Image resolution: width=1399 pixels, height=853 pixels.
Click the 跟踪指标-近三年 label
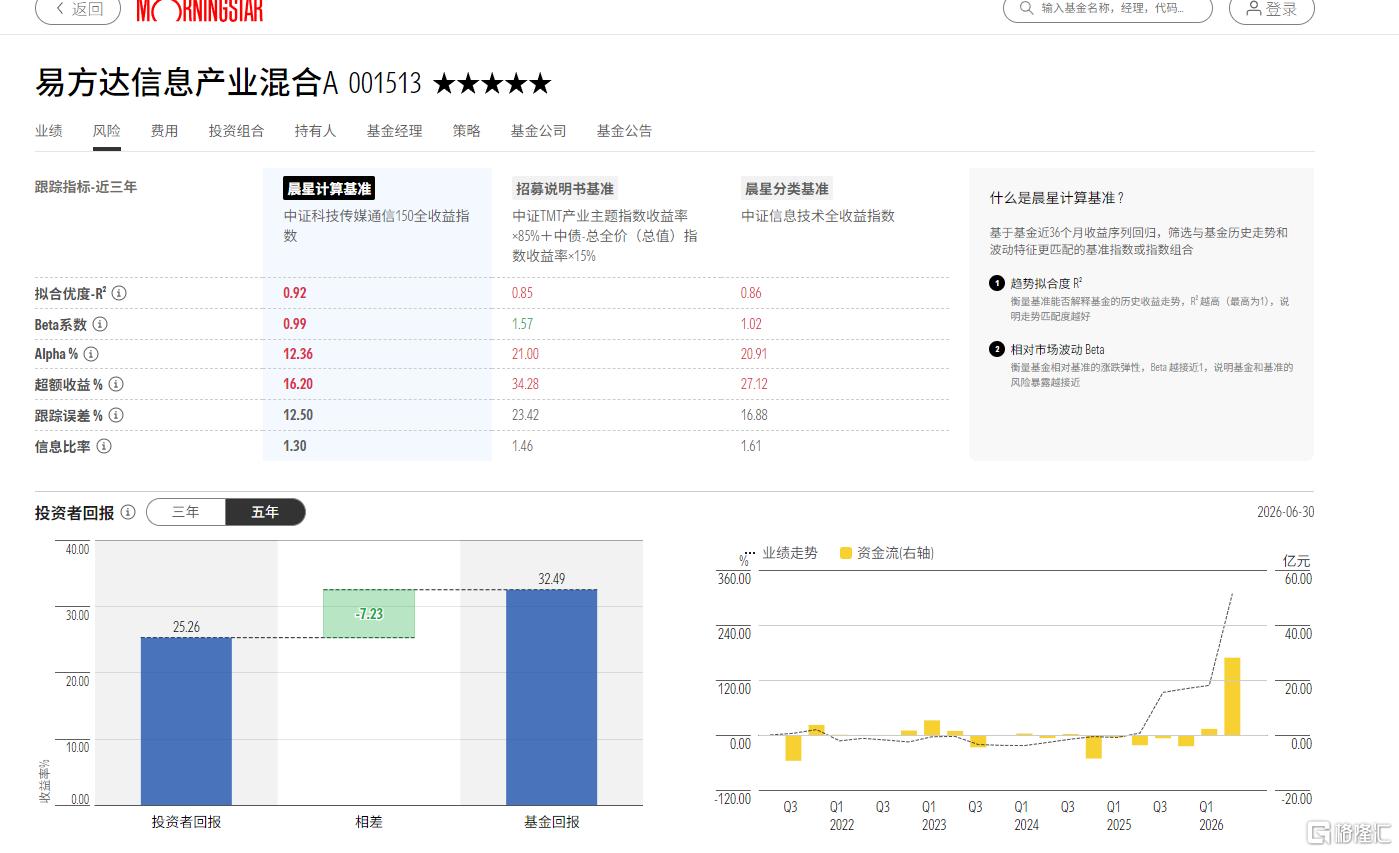[x=86, y=187]
